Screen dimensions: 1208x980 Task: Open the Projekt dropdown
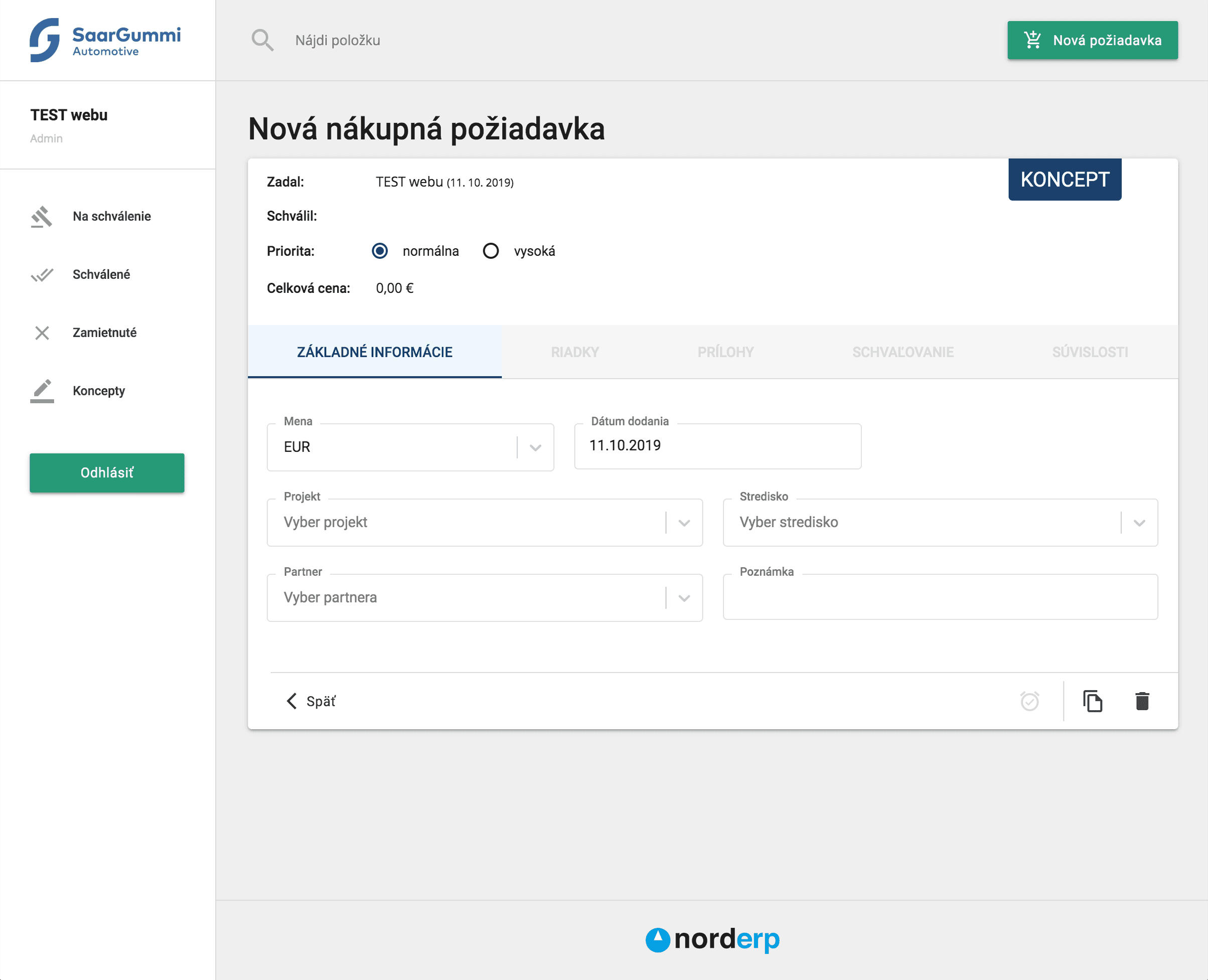485,522
